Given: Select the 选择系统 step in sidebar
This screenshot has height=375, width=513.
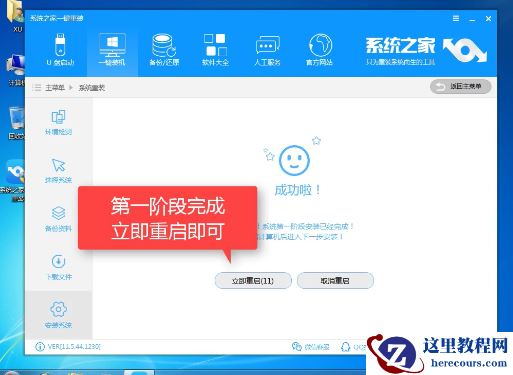Looking at the screenshot, I should pyautogui.click(x=58, y=170).
